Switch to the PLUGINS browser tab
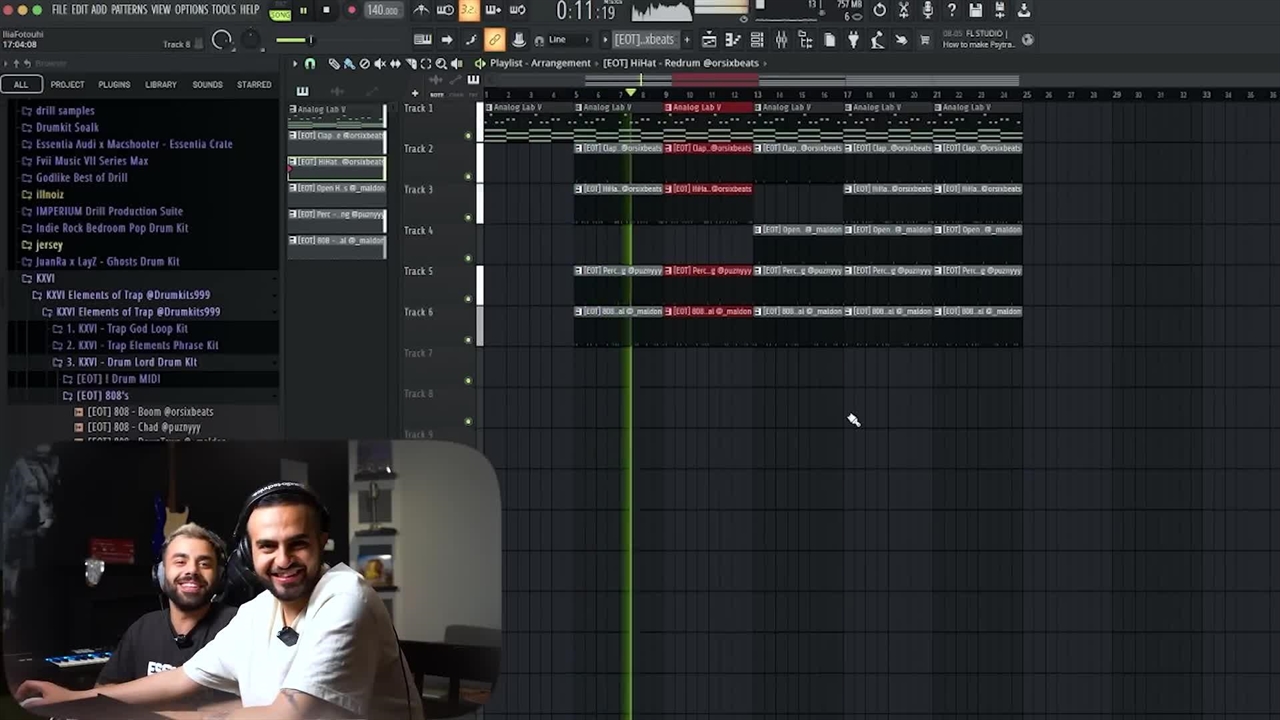 [x=114, y=84]
